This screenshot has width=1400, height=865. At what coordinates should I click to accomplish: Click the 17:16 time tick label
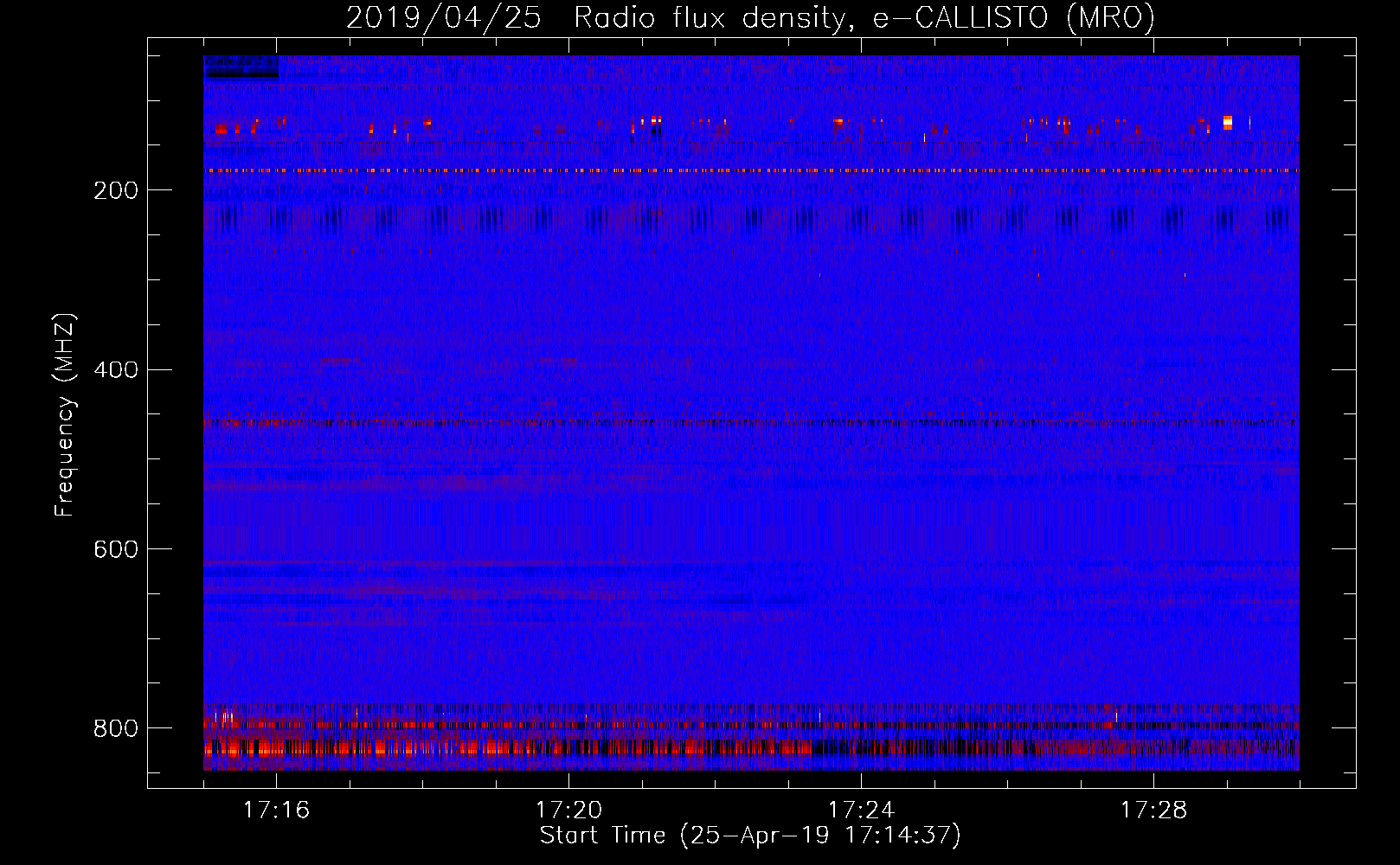click(x=276, y=811)
